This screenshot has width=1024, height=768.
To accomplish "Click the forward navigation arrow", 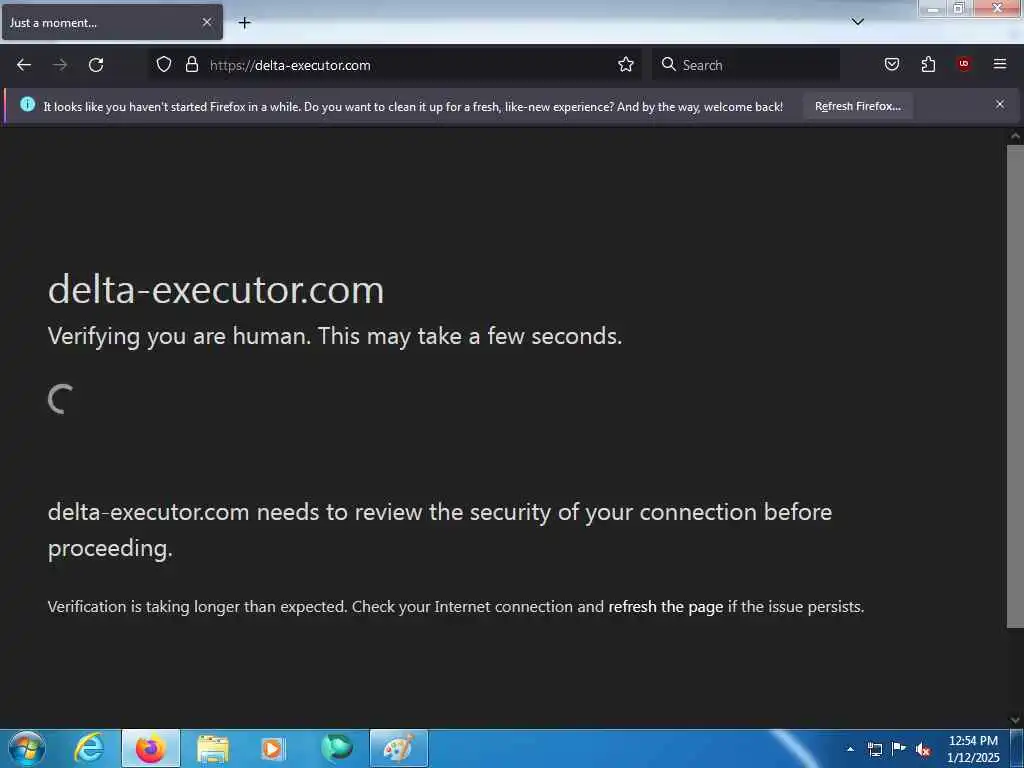I will [60, 65].
